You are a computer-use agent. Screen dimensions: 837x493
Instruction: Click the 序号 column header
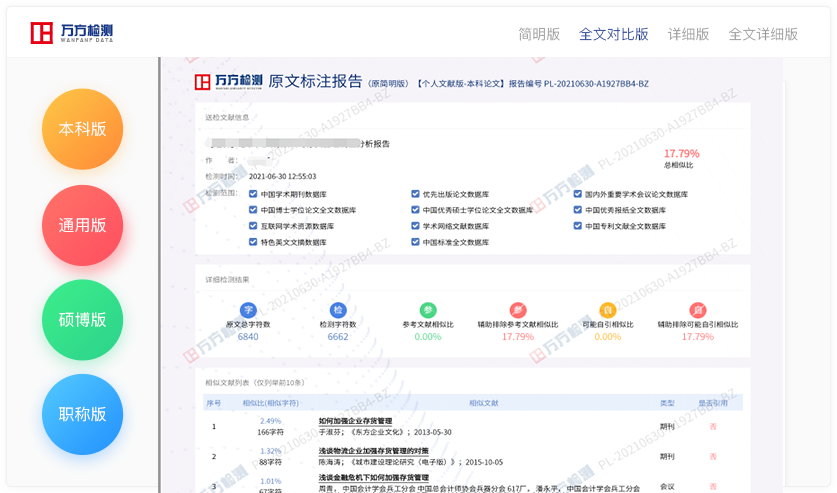pos(214,403)
